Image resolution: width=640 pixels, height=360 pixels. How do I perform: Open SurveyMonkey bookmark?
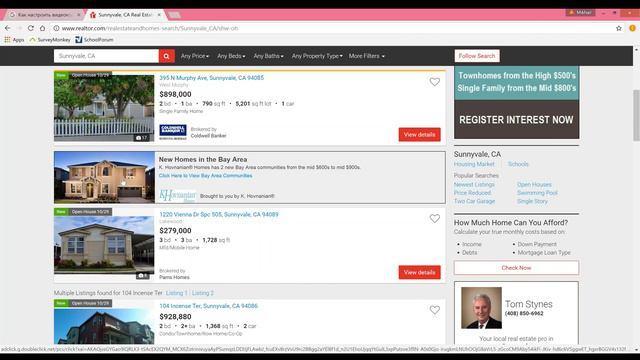(50, 40)
